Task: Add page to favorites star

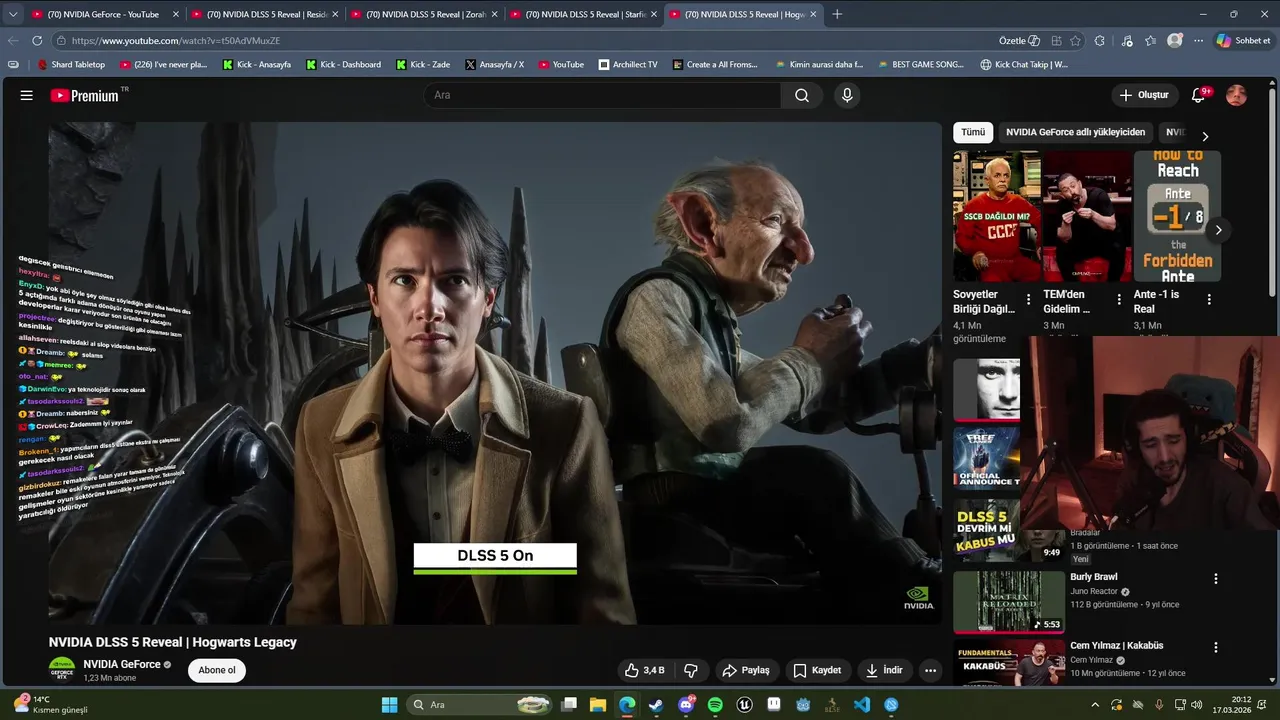Action: point(1075,41)
